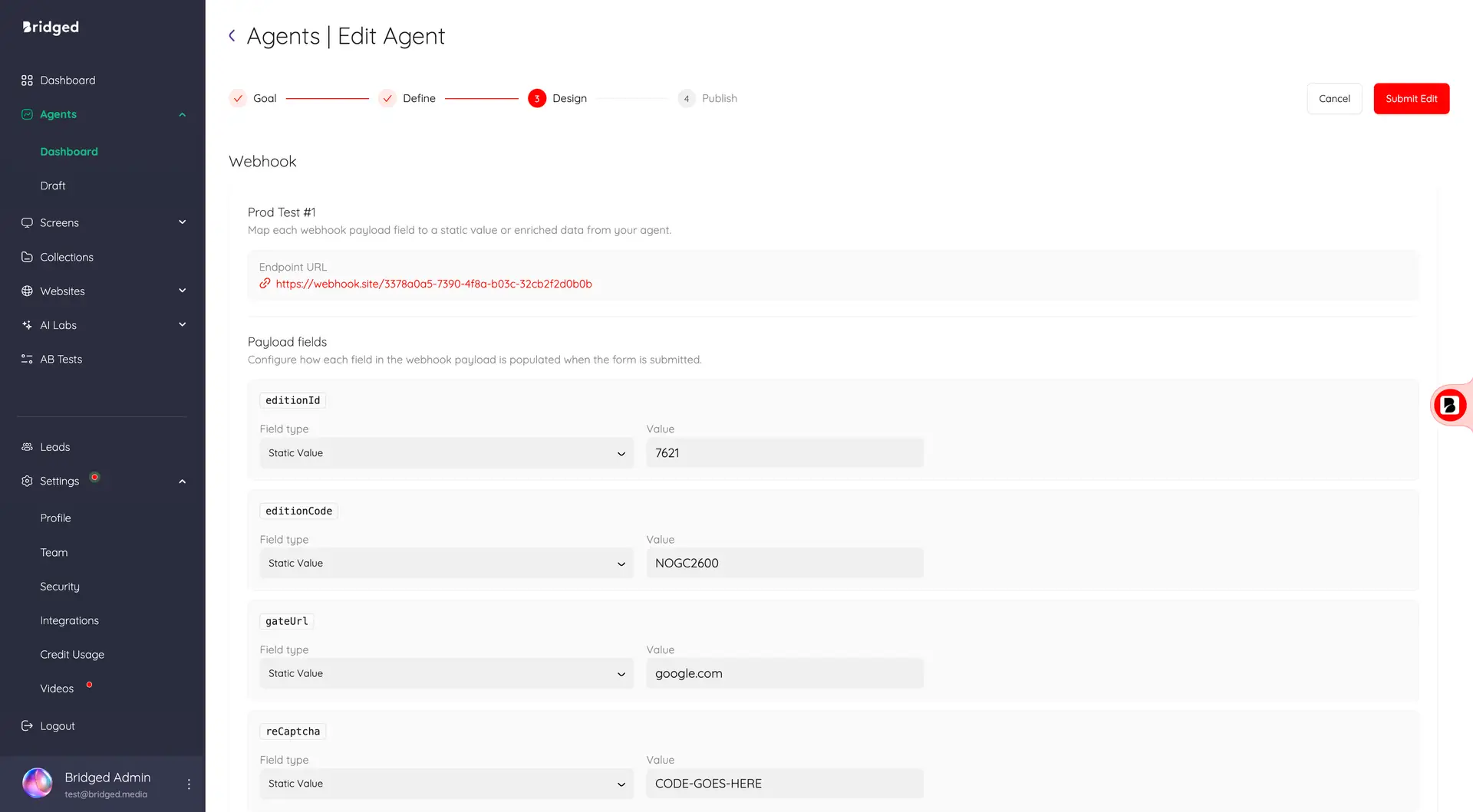1473x812 pixels.
Task: Expand the Websites sidebar section
Action: (183, 291)
